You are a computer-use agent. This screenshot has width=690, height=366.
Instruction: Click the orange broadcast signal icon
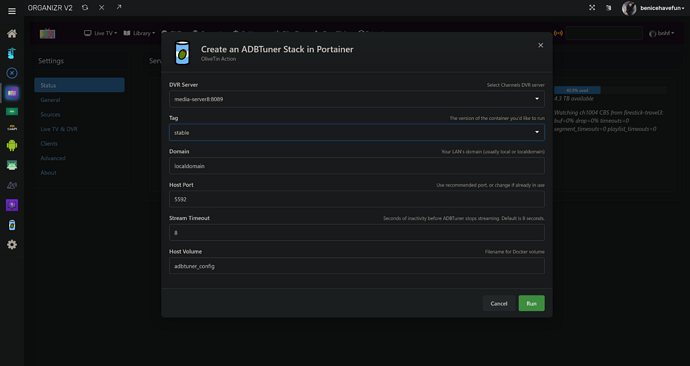click(558, 33)
